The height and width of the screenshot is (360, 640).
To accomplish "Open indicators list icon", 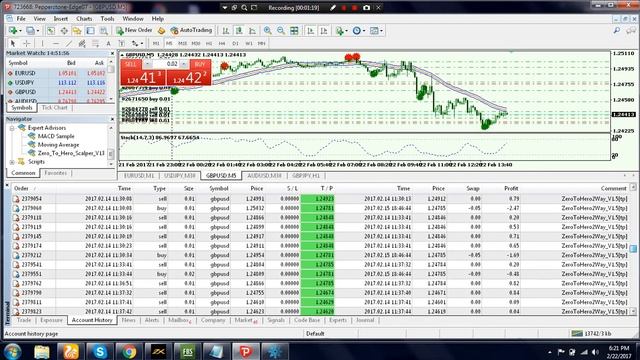I will tap(339, 31).
